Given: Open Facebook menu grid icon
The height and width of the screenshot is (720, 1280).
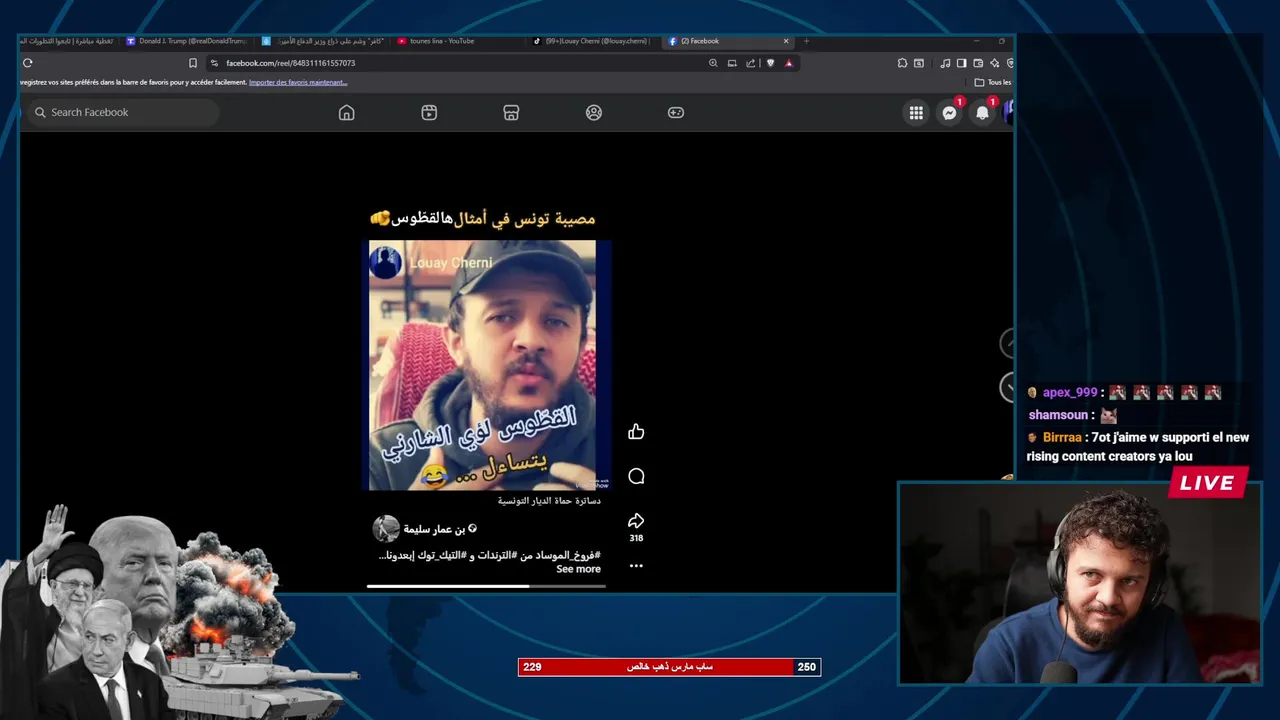Looking at the screenshot, I should [916, 113].
